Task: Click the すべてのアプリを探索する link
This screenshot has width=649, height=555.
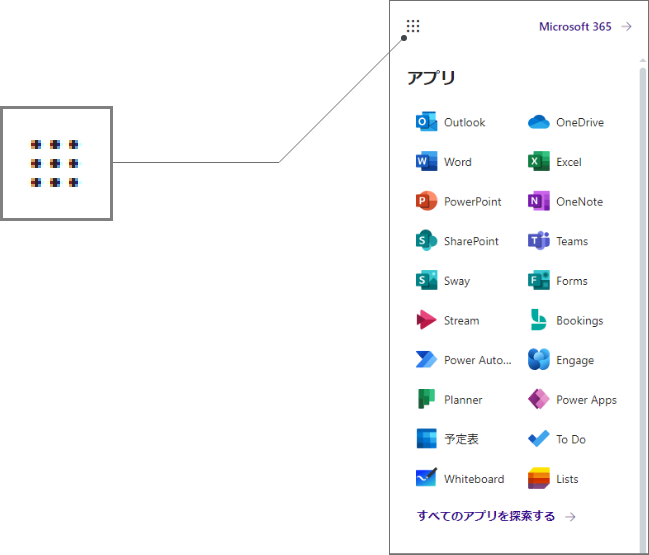Action: [x=486, y=516]
